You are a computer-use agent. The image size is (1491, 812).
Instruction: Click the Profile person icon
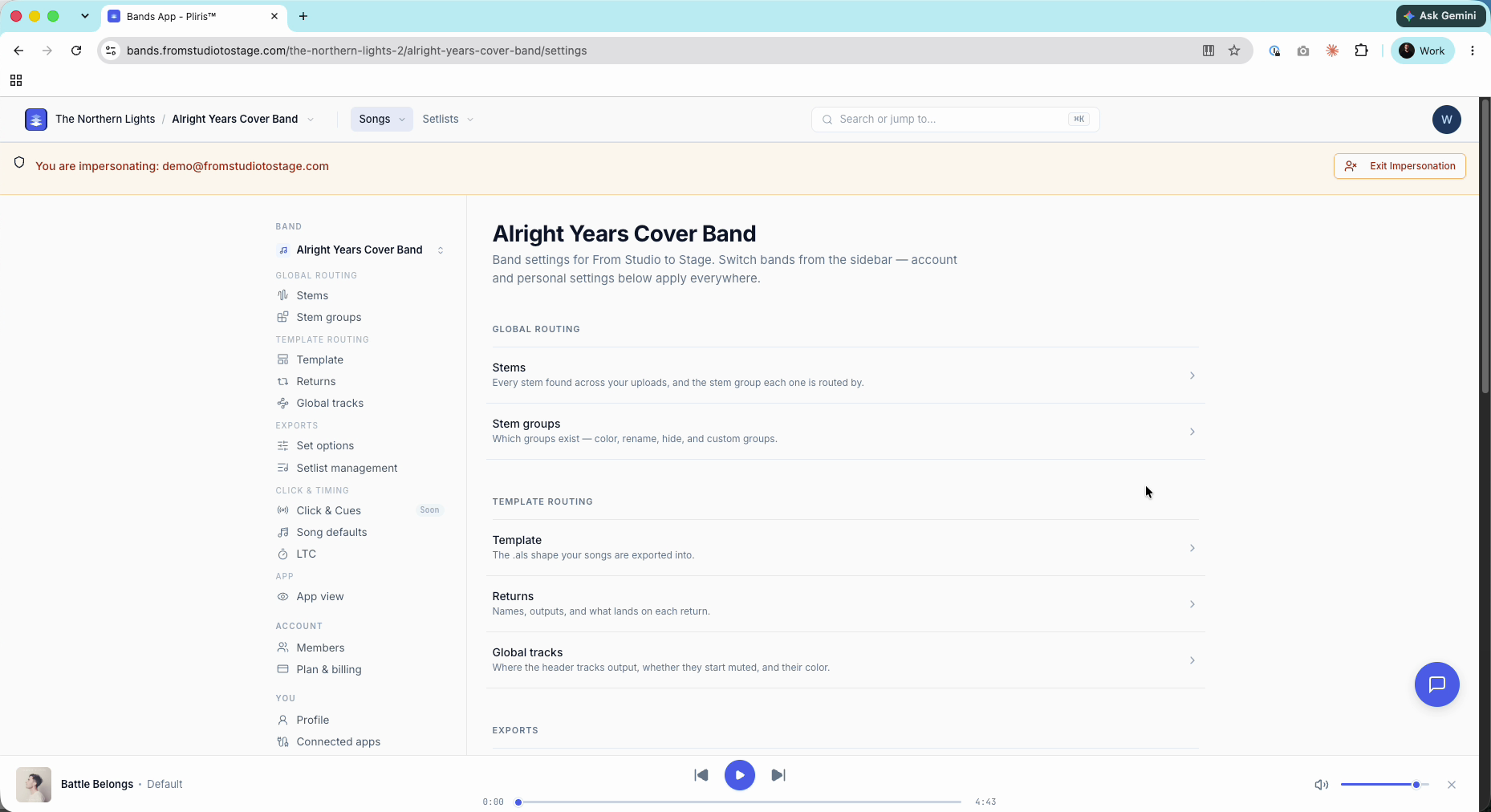[282, 720]
